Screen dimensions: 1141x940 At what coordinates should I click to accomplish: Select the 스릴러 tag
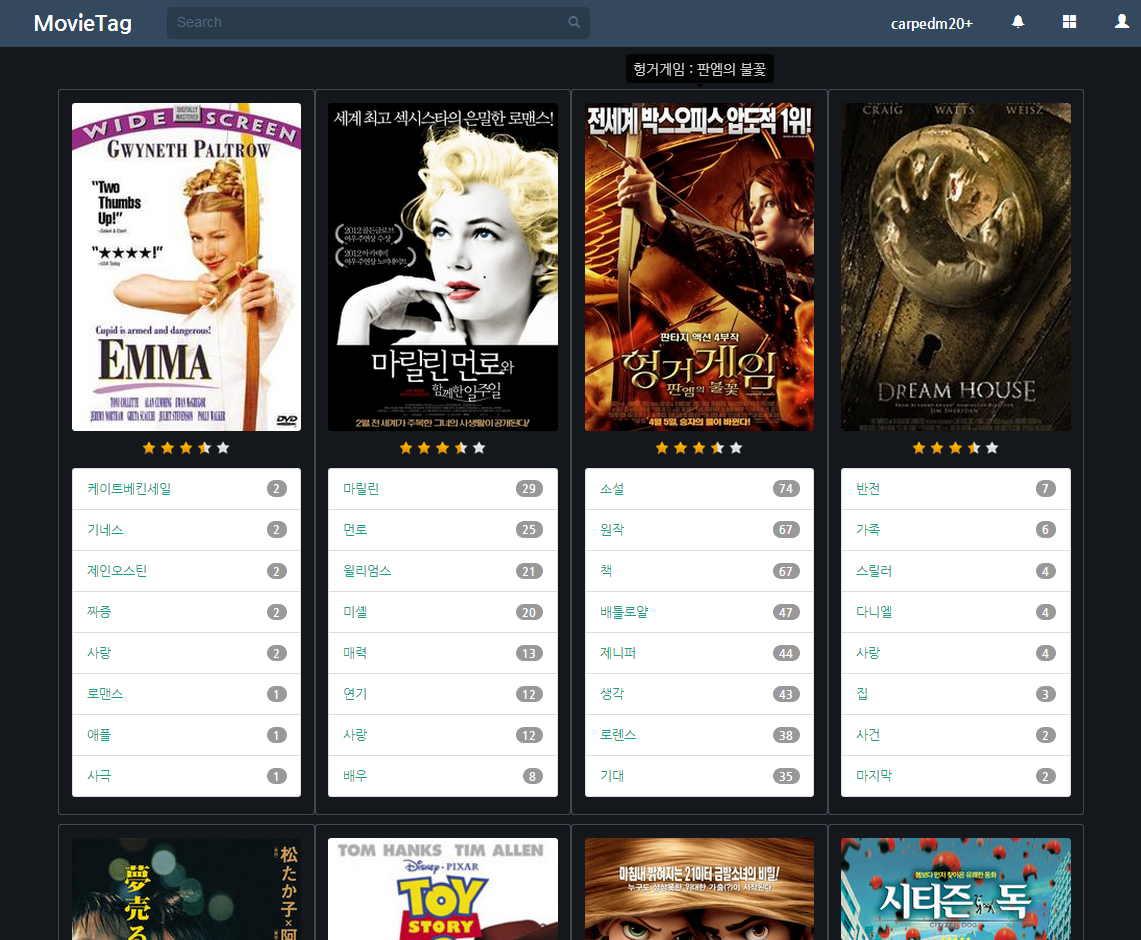(955, 571)
